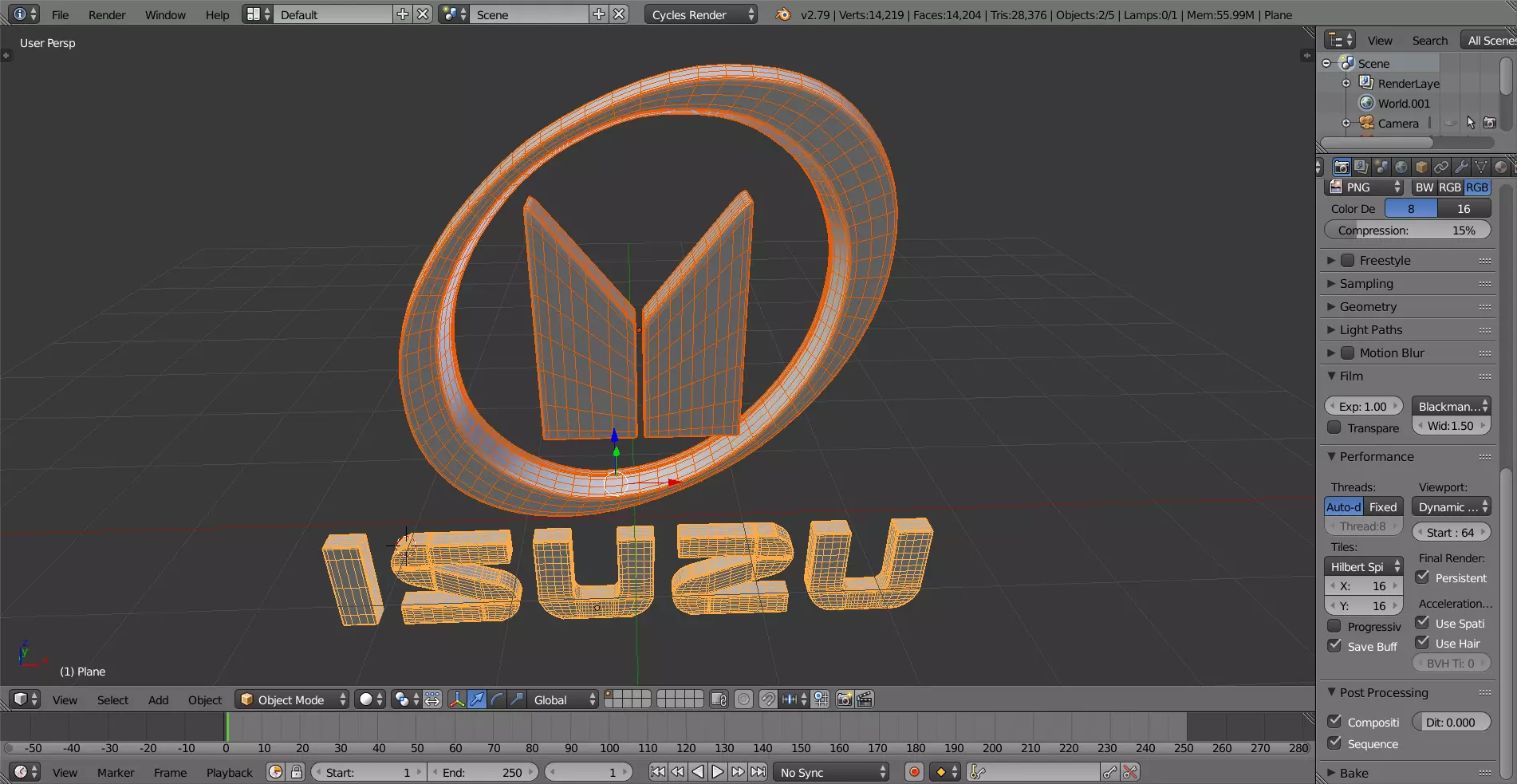
Task: Expand the Light Paths panel
Action: point(1370,330)
